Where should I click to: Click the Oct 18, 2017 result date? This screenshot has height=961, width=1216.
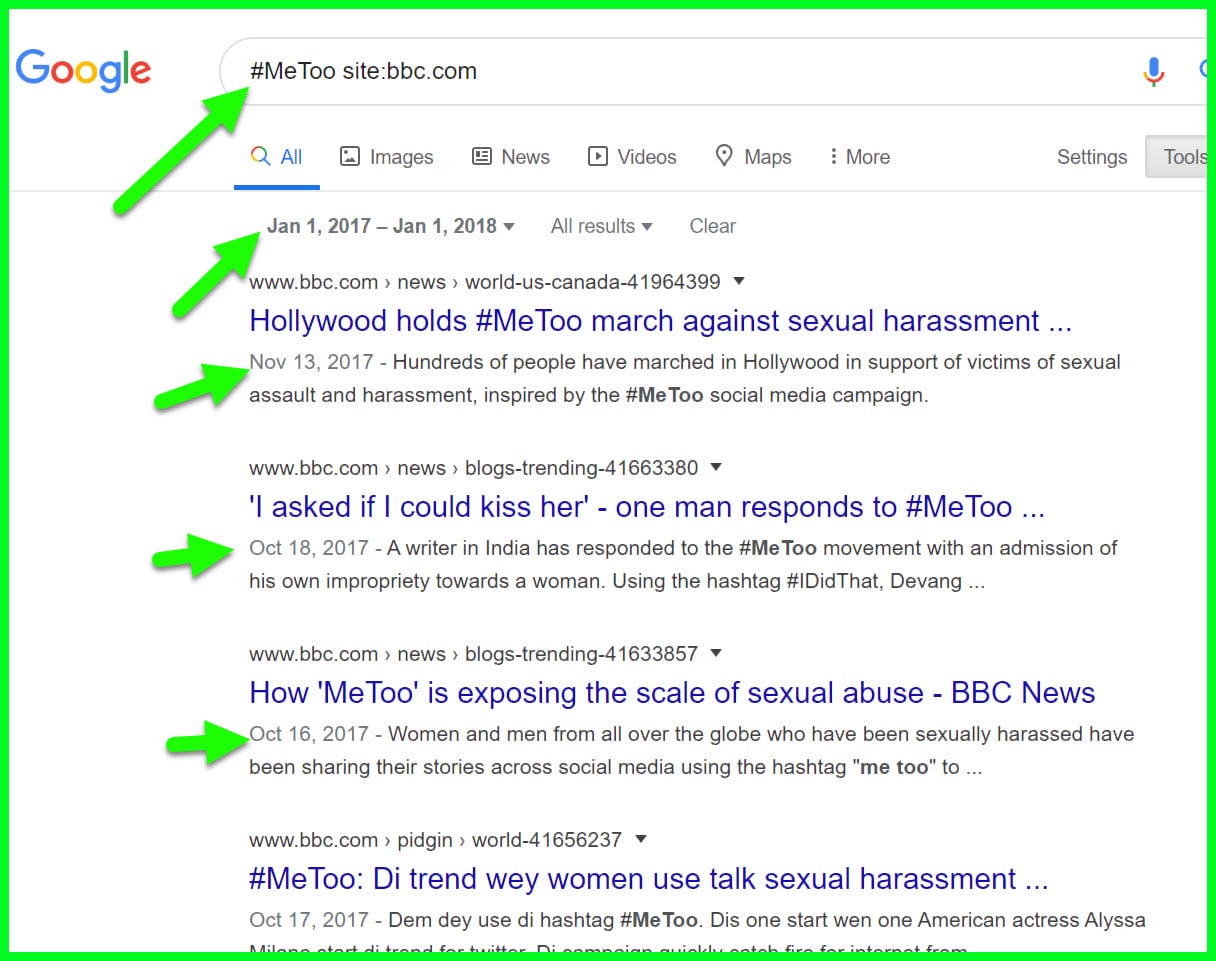[x=309, y=548]
